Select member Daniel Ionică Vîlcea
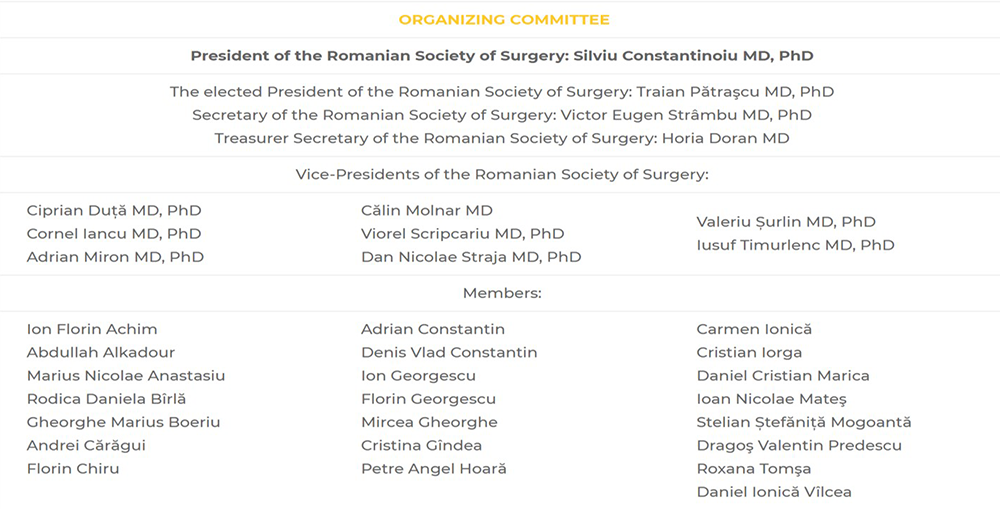1000x509 pixels. (774, 491)
